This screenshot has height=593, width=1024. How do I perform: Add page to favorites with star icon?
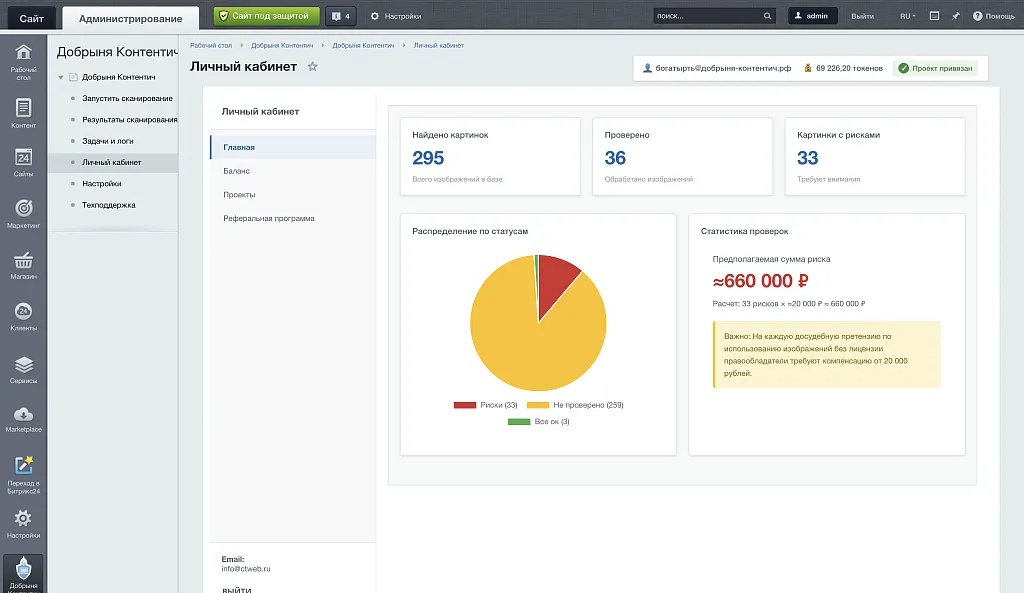pyautogui.click(x=312, y=66)
